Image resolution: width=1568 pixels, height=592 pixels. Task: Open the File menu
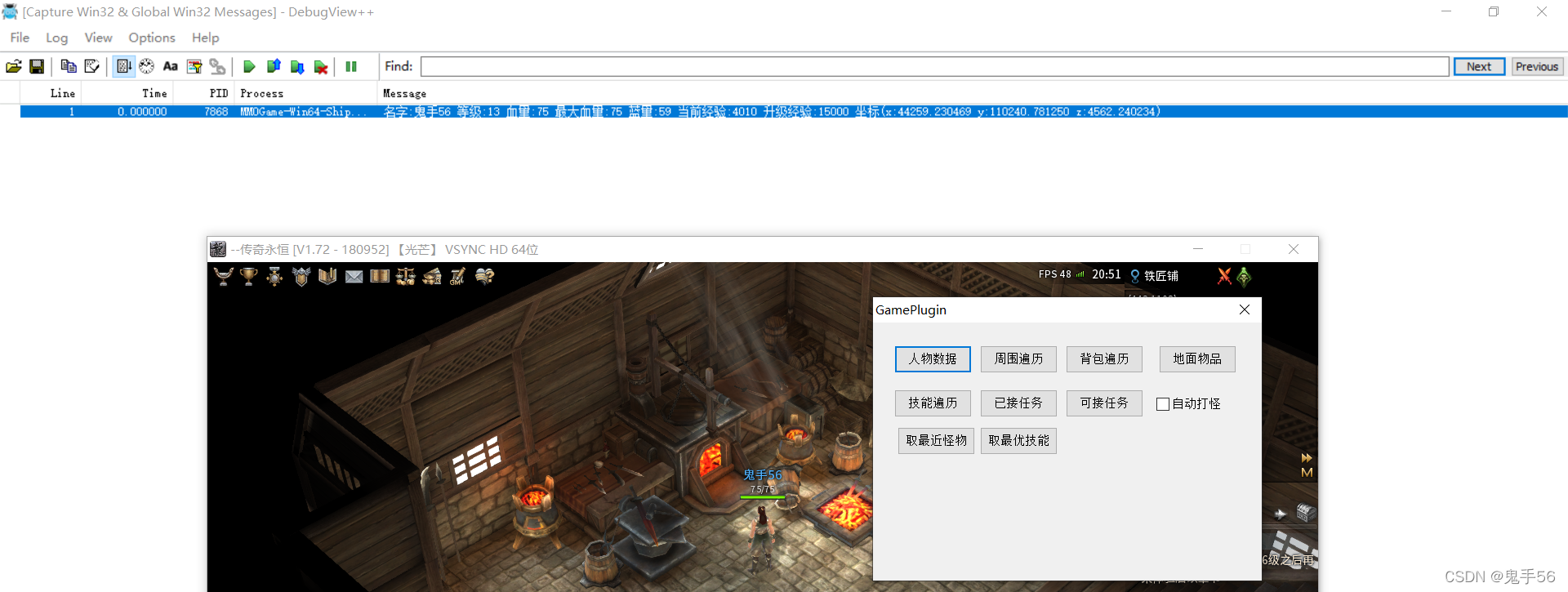tap(20, 38)
